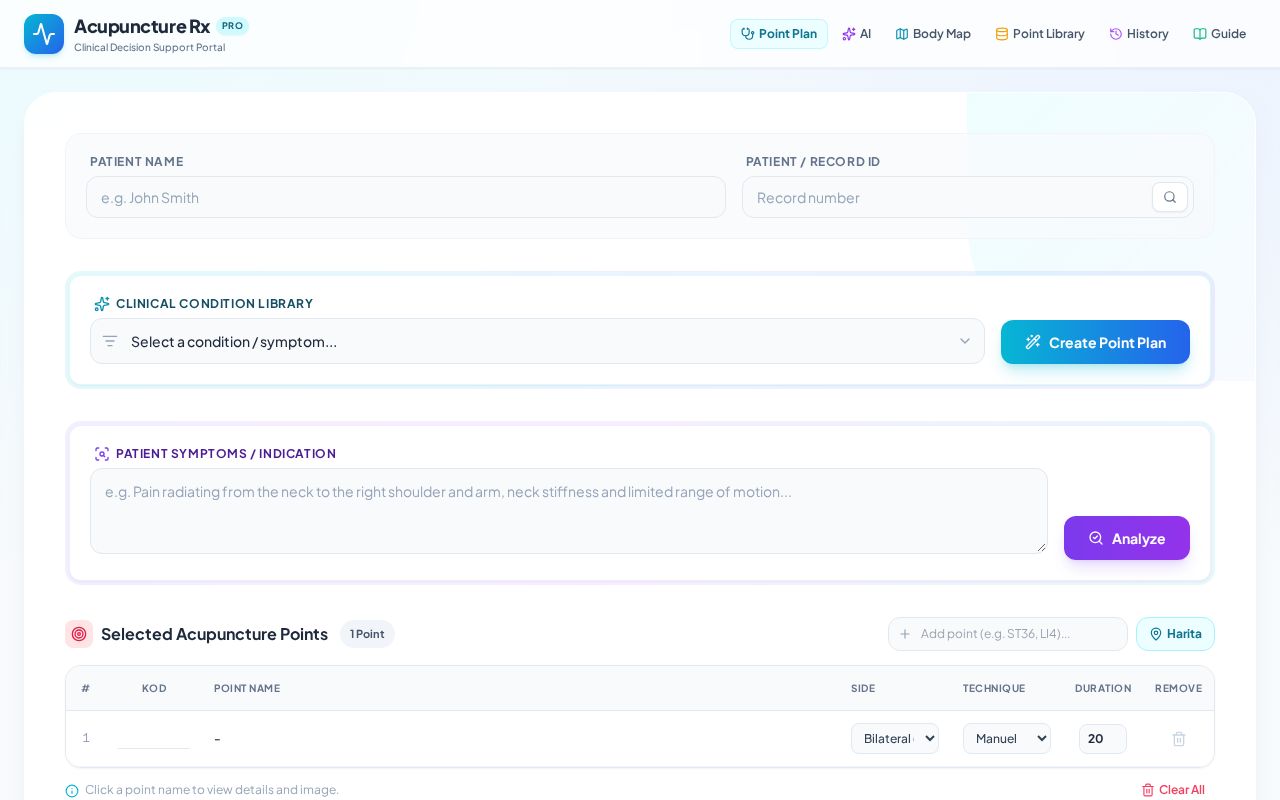This screenshot has width=1280, height=800.
Task: Focus the Add point input field
Action: [1008, 634]
